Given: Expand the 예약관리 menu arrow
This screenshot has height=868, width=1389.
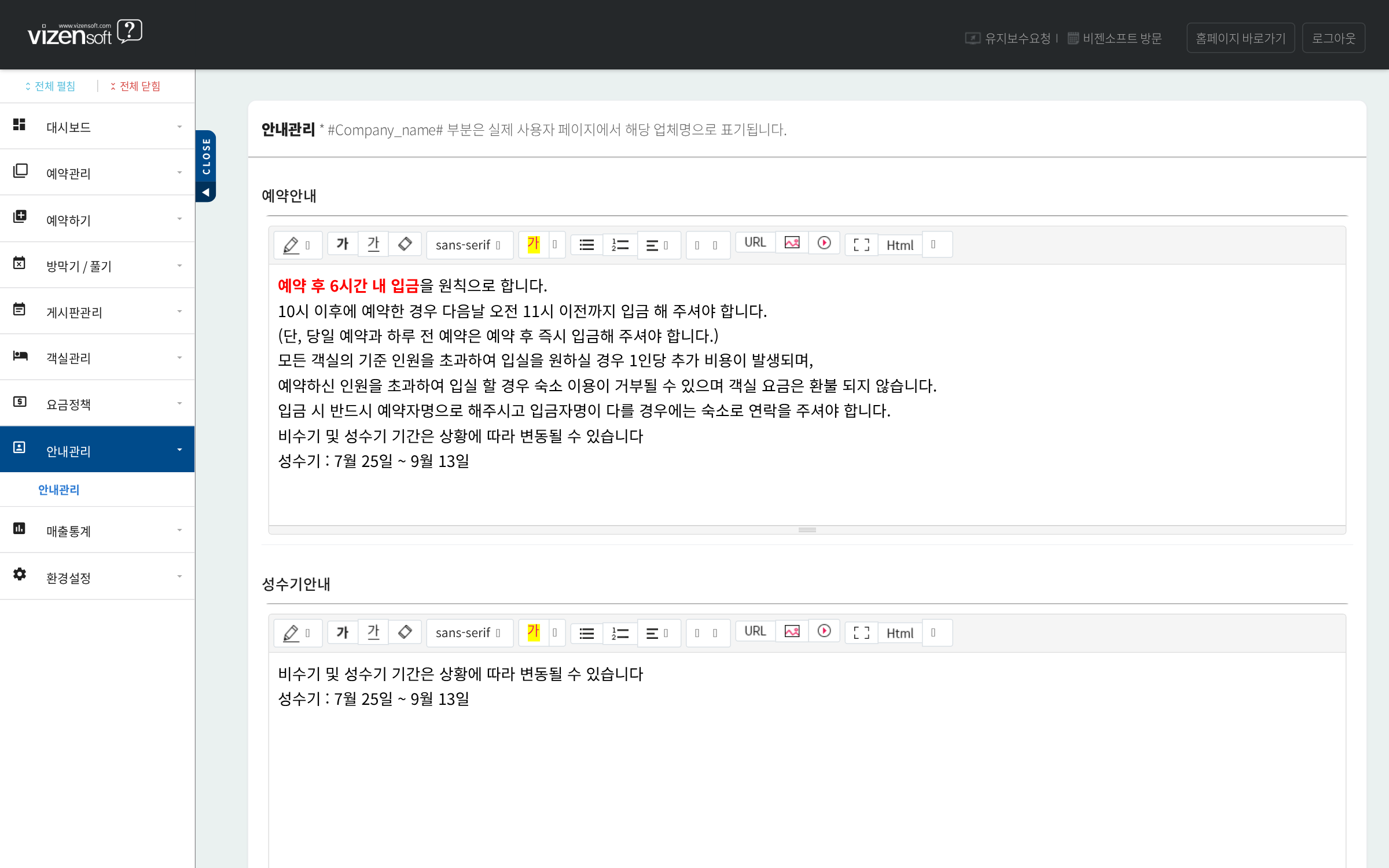Looking at the screenshot, I should (179, 172).
